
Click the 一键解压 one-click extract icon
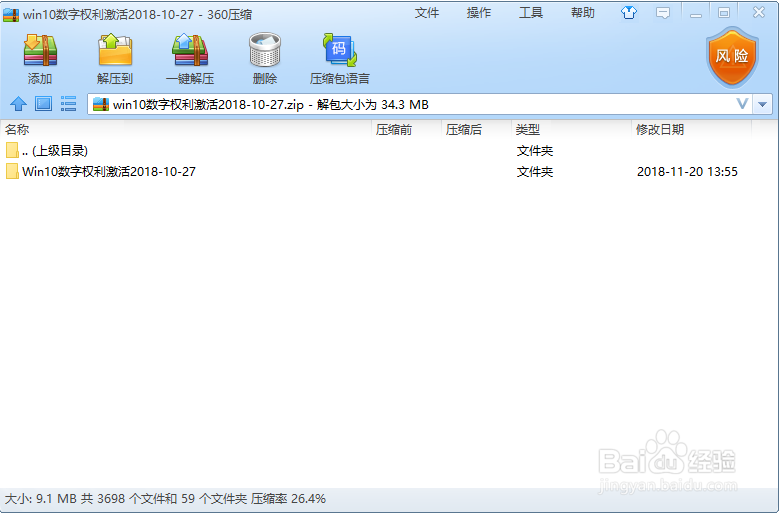click(x=190, y=50)
